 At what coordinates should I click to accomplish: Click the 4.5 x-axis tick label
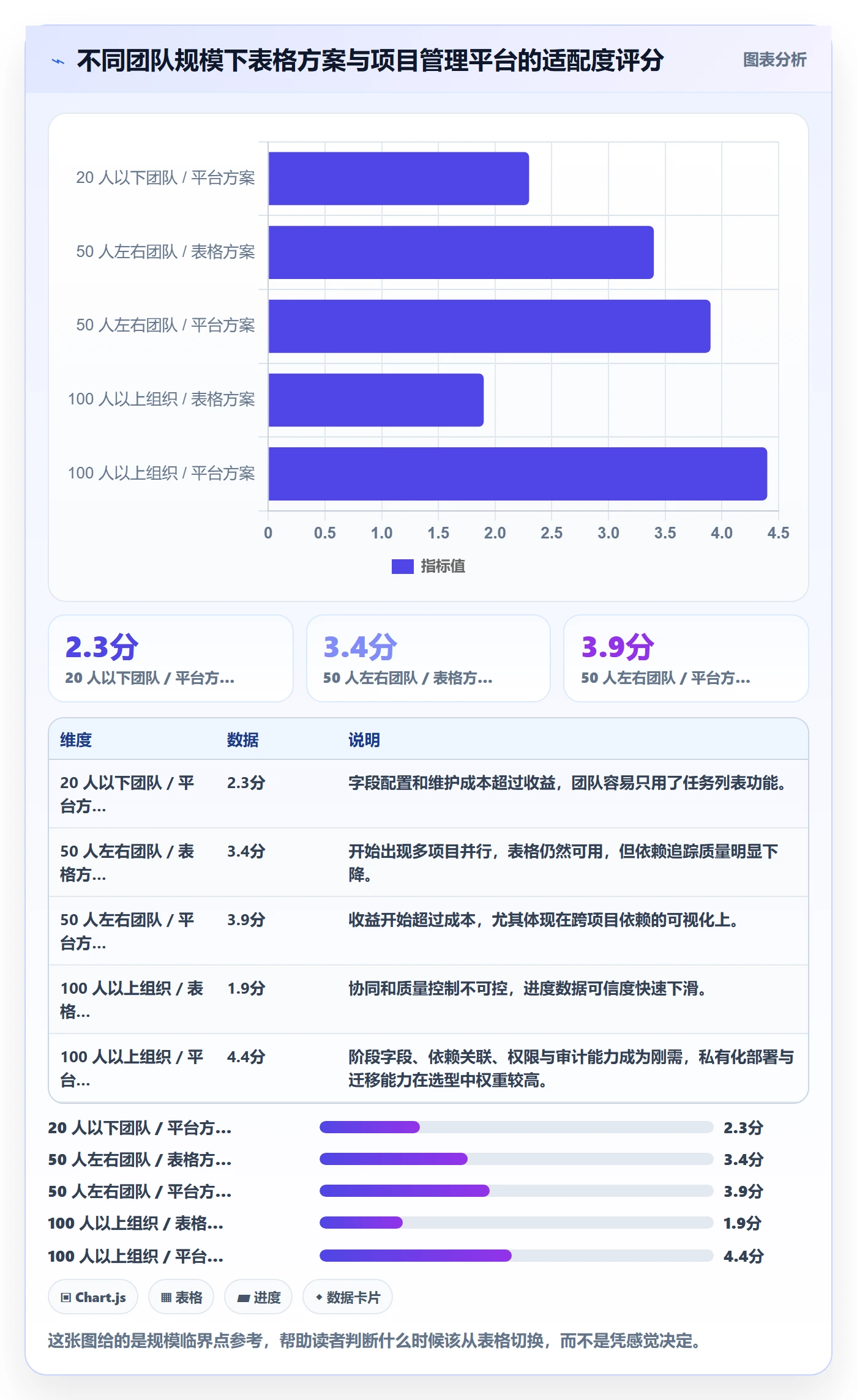[778, 533]
